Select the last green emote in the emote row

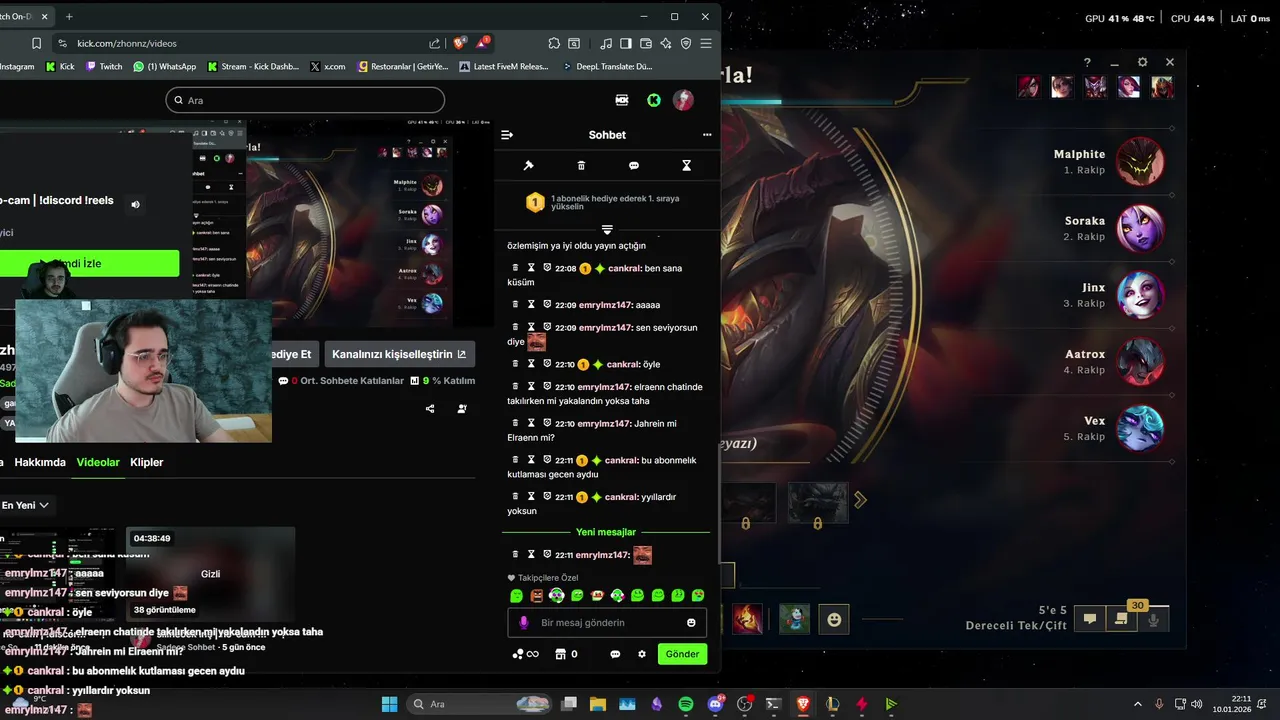tap(698, 596)
